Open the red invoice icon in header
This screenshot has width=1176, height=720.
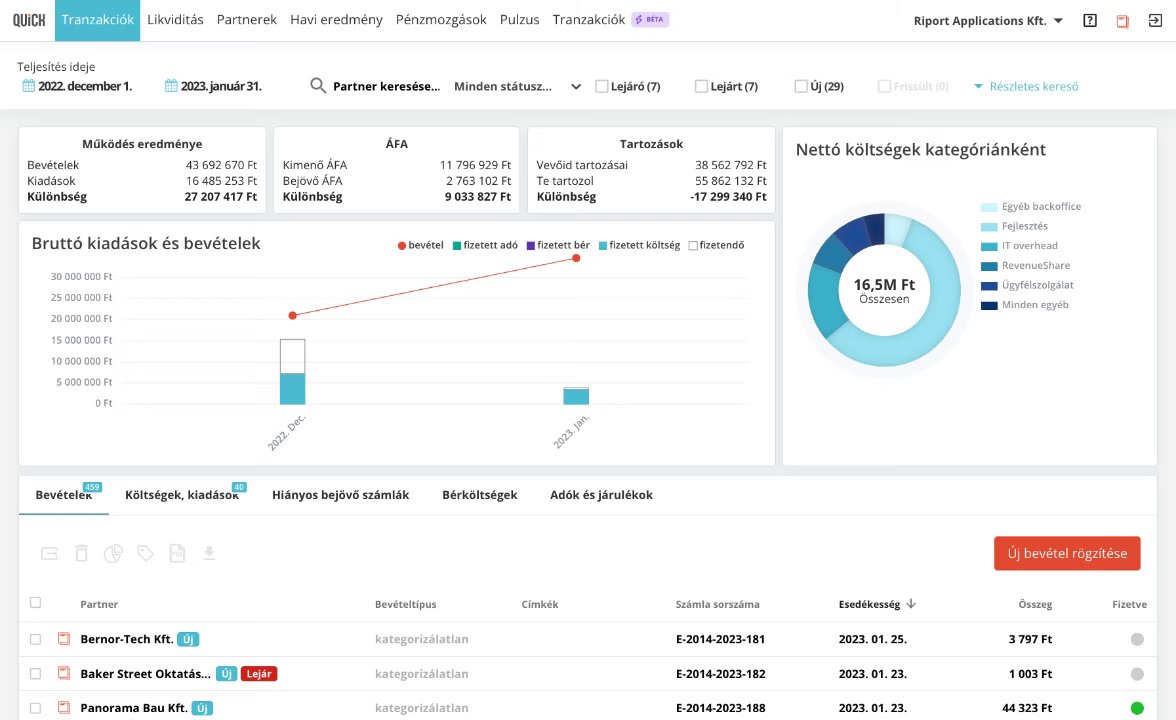tap(1123, 21)
